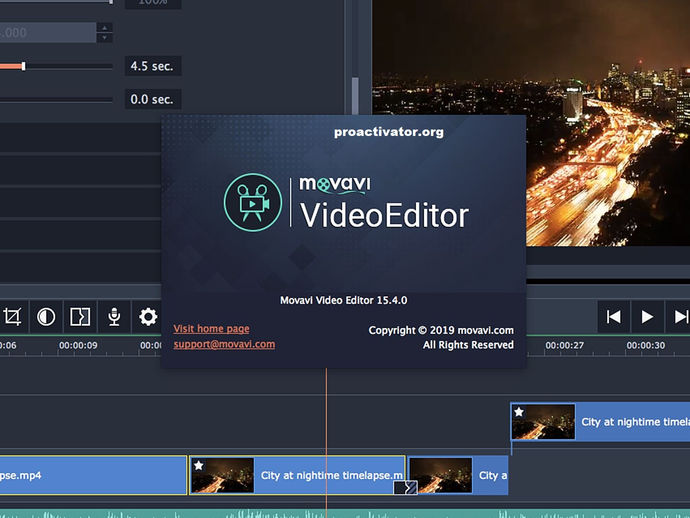Click the Copyright © 2019 movavi.com text
The width and height of the screenshot is (690, 518).
coord(441,331)
